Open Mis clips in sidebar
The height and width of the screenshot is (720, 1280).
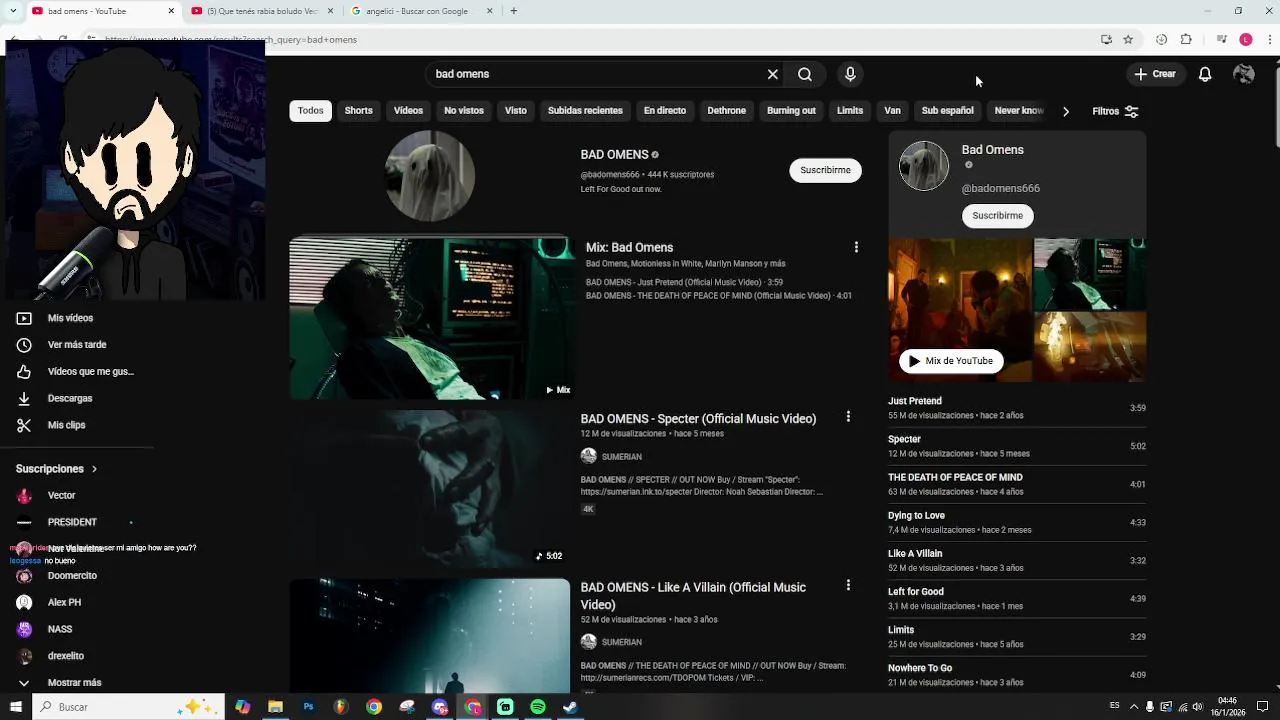point(66,425)
